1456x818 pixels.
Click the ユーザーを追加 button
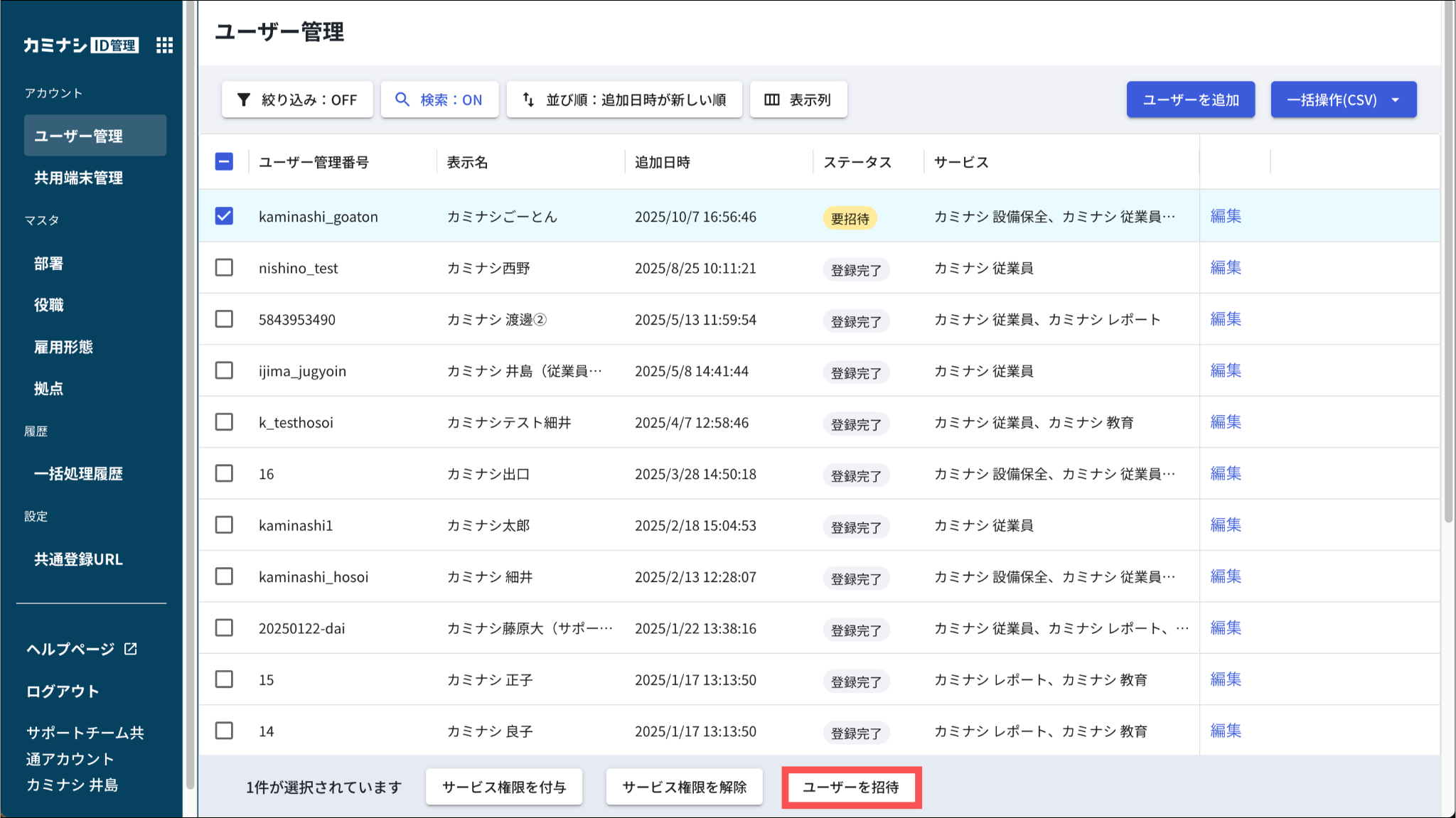[x=1190, y=99]
